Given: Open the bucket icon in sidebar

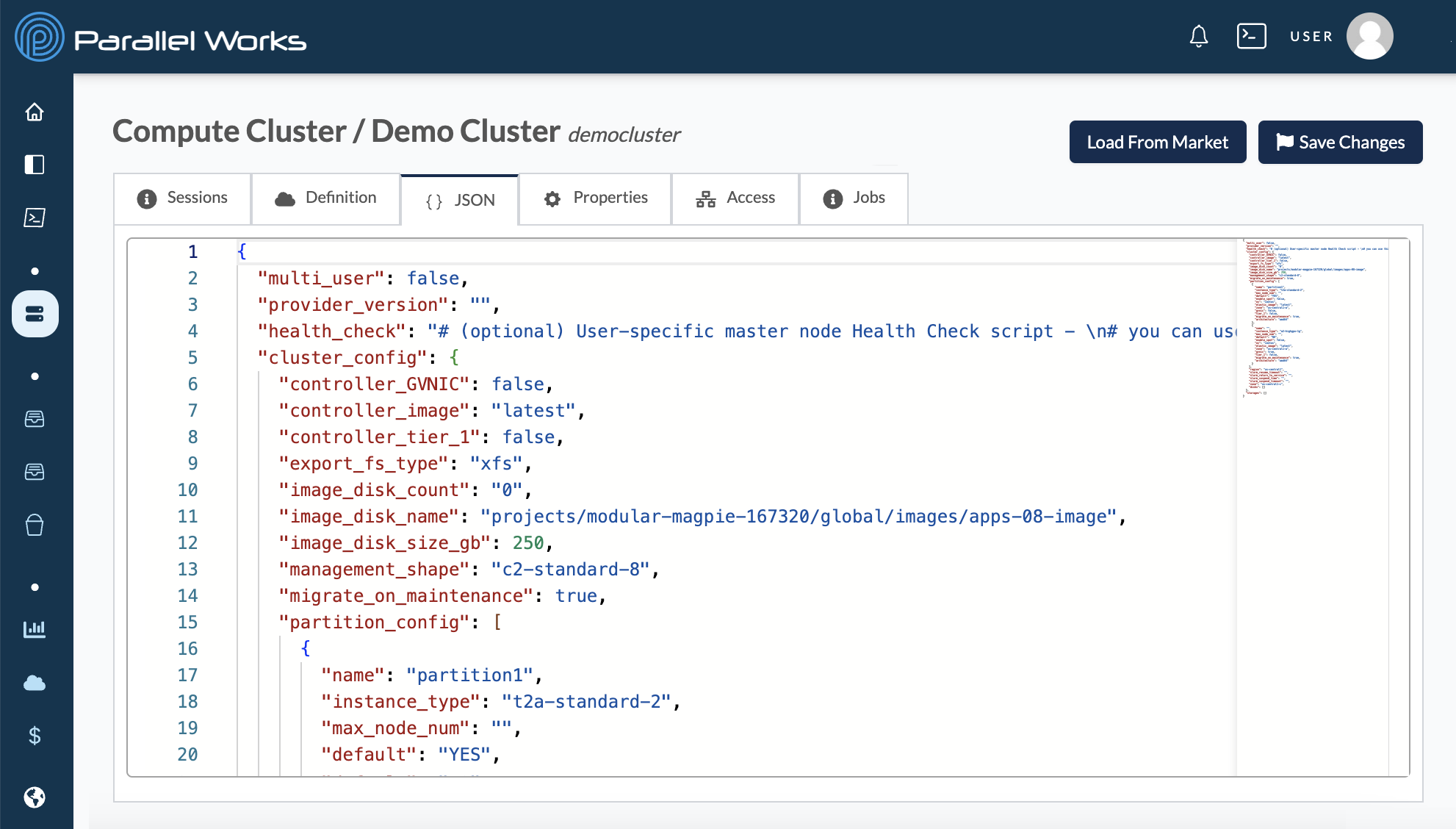Looking at the screenshot, I should (35, 525).
